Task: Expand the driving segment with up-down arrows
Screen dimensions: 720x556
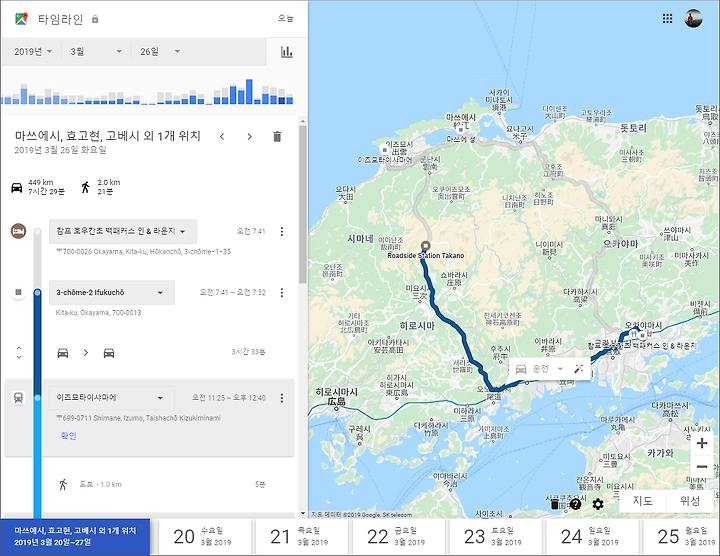Action: click(x=19, y=353)
